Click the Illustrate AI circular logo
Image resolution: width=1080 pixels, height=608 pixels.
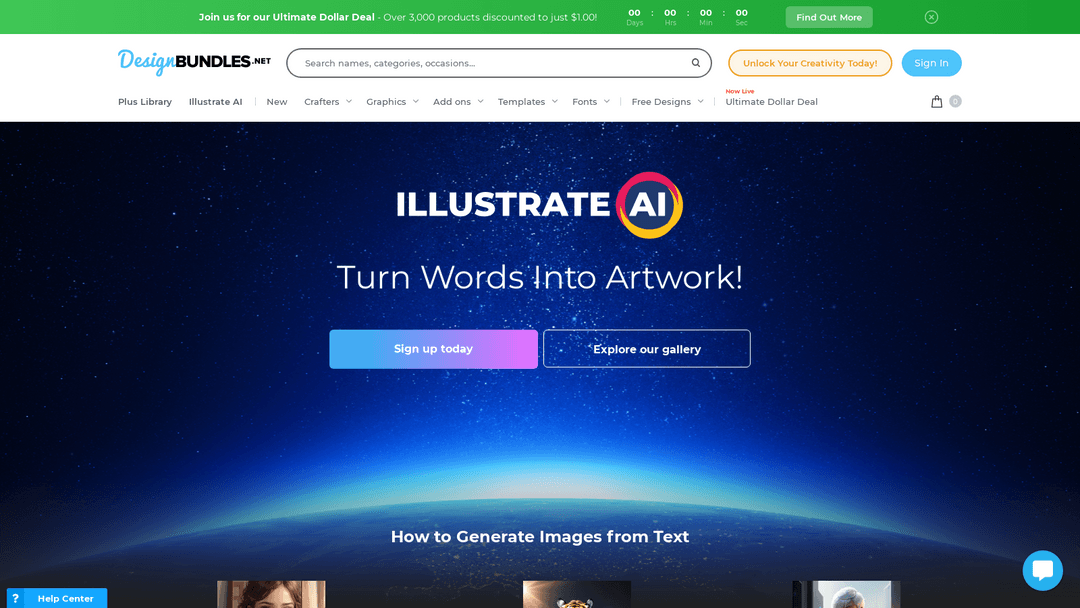click(649, 204)
